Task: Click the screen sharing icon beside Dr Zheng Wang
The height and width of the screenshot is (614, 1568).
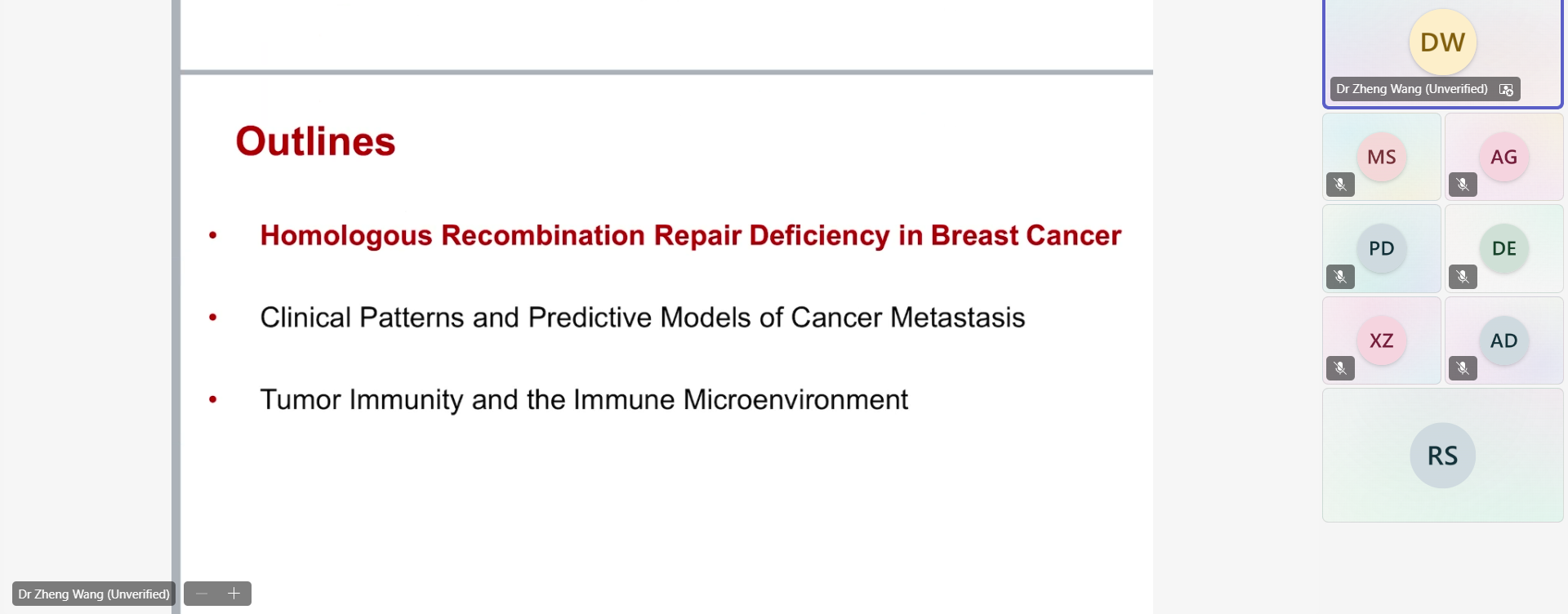Action: [x=1506, y=90]
